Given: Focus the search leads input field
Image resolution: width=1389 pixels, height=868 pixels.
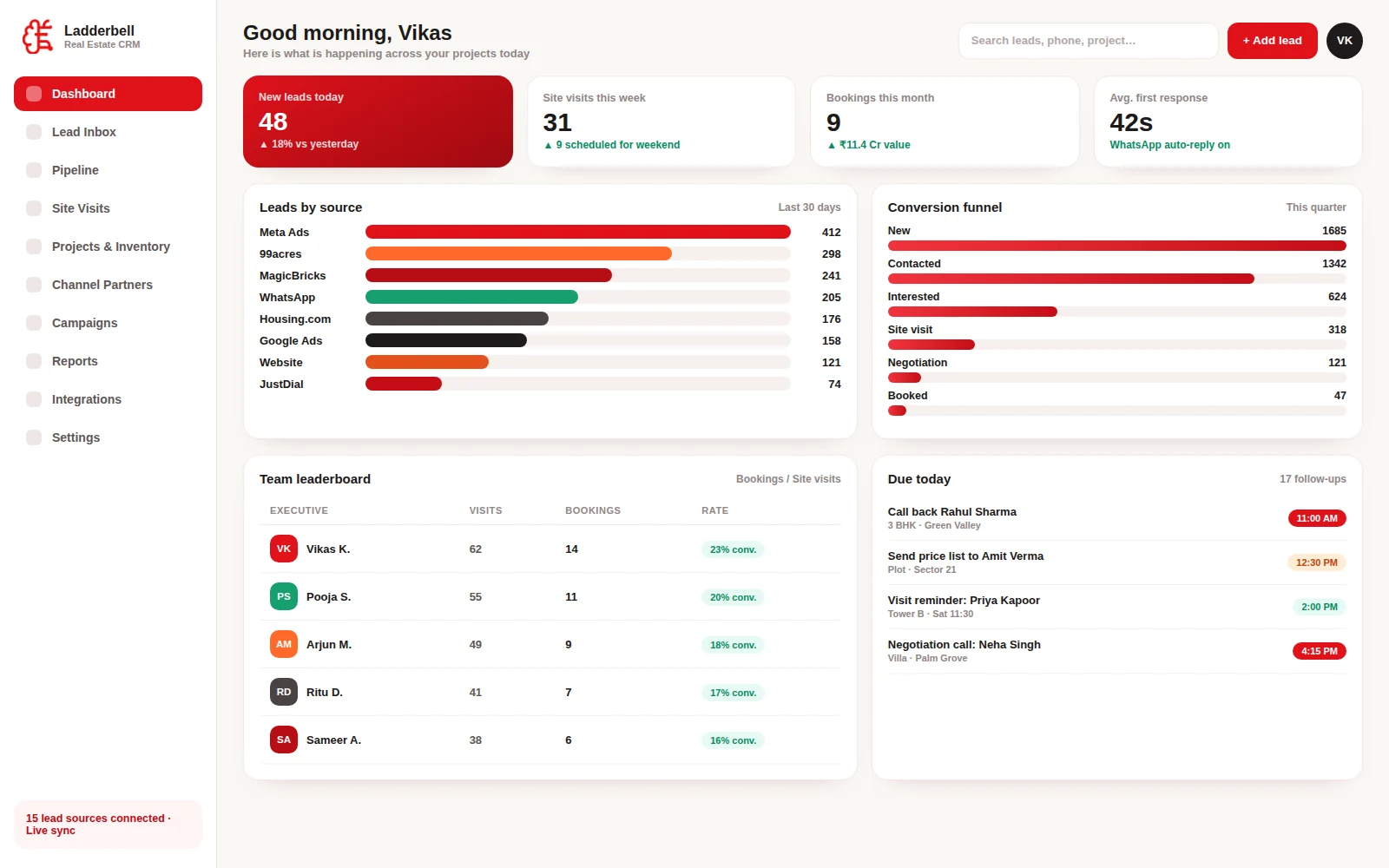Looking at the screenshot, I should coord(1089,41).
